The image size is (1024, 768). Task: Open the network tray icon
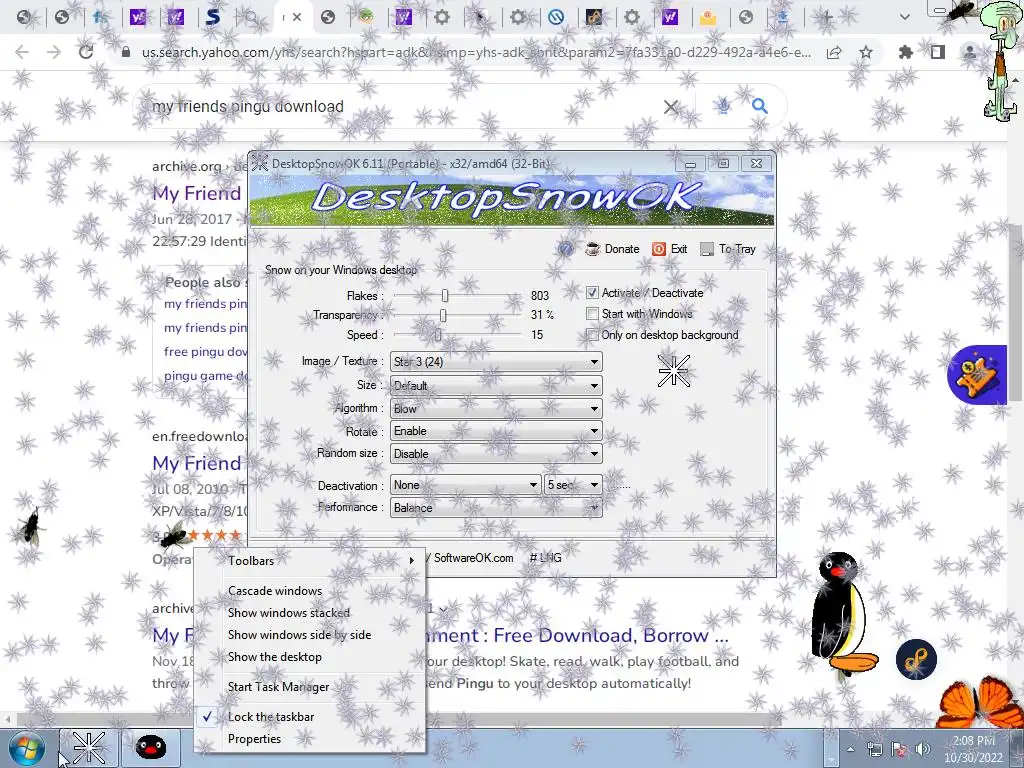click(x=874, y=749)
